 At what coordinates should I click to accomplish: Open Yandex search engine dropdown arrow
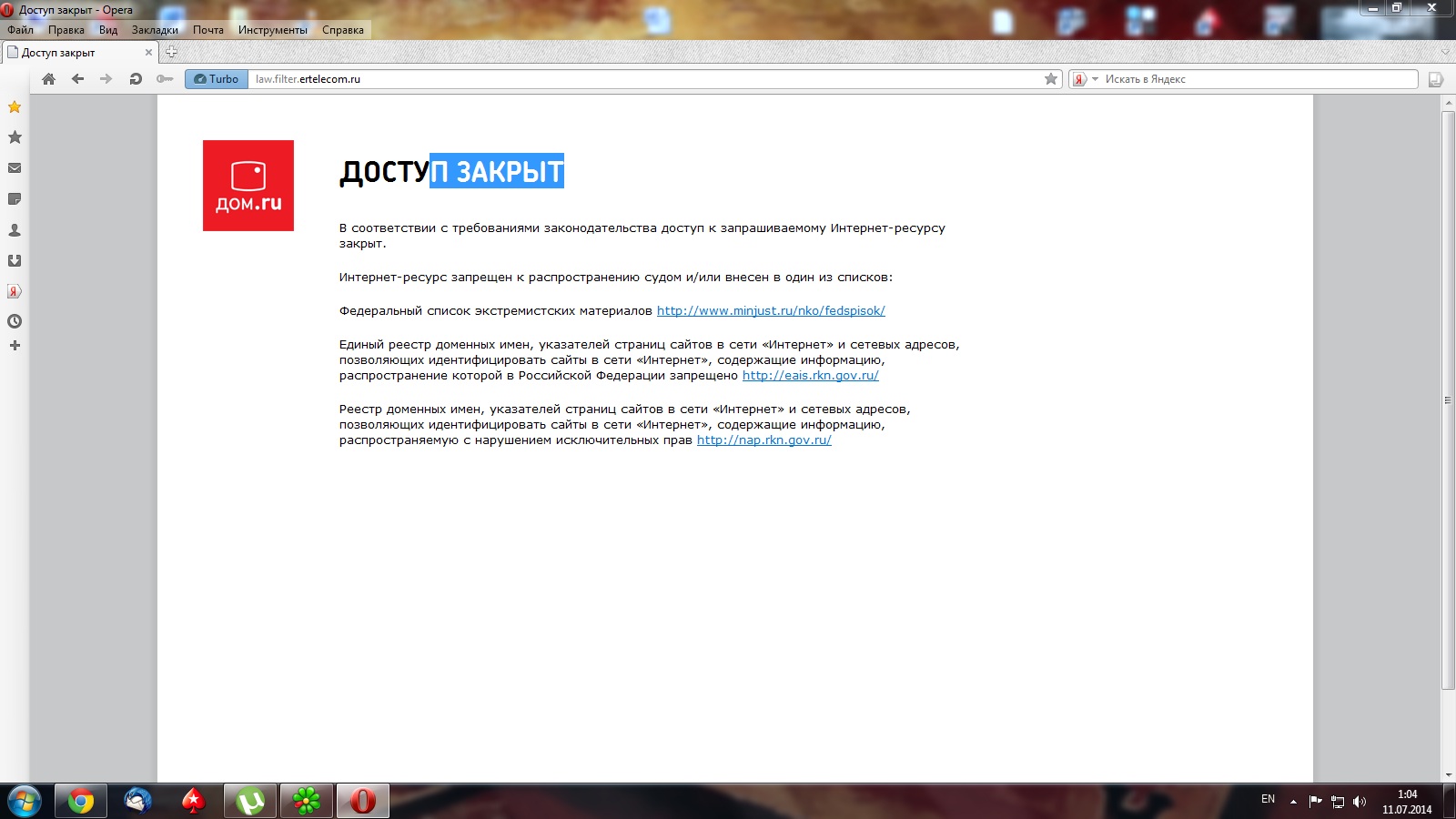pos(1095,79)
